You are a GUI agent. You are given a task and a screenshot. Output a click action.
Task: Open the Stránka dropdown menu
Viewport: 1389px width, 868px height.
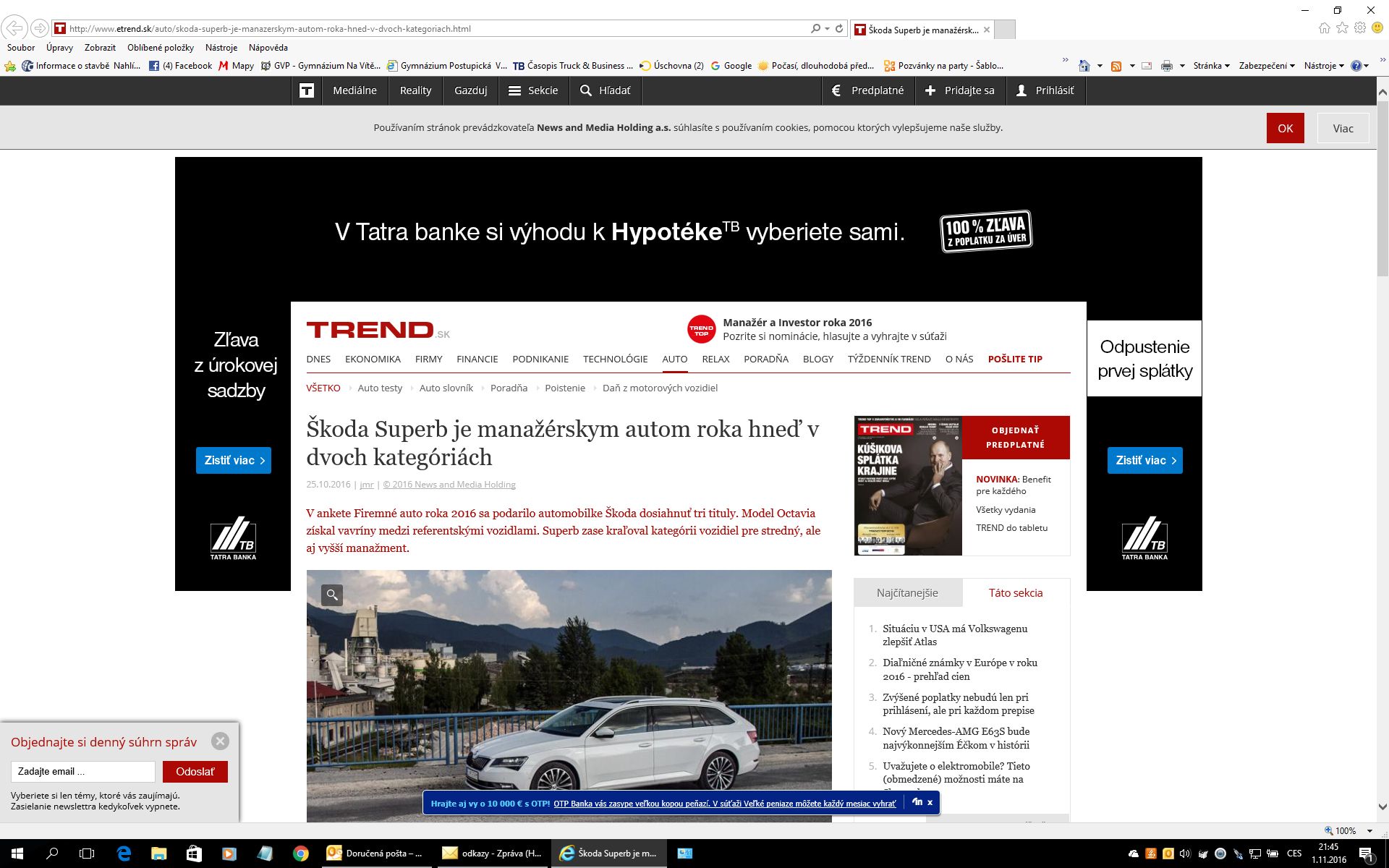pos(1212,66)
